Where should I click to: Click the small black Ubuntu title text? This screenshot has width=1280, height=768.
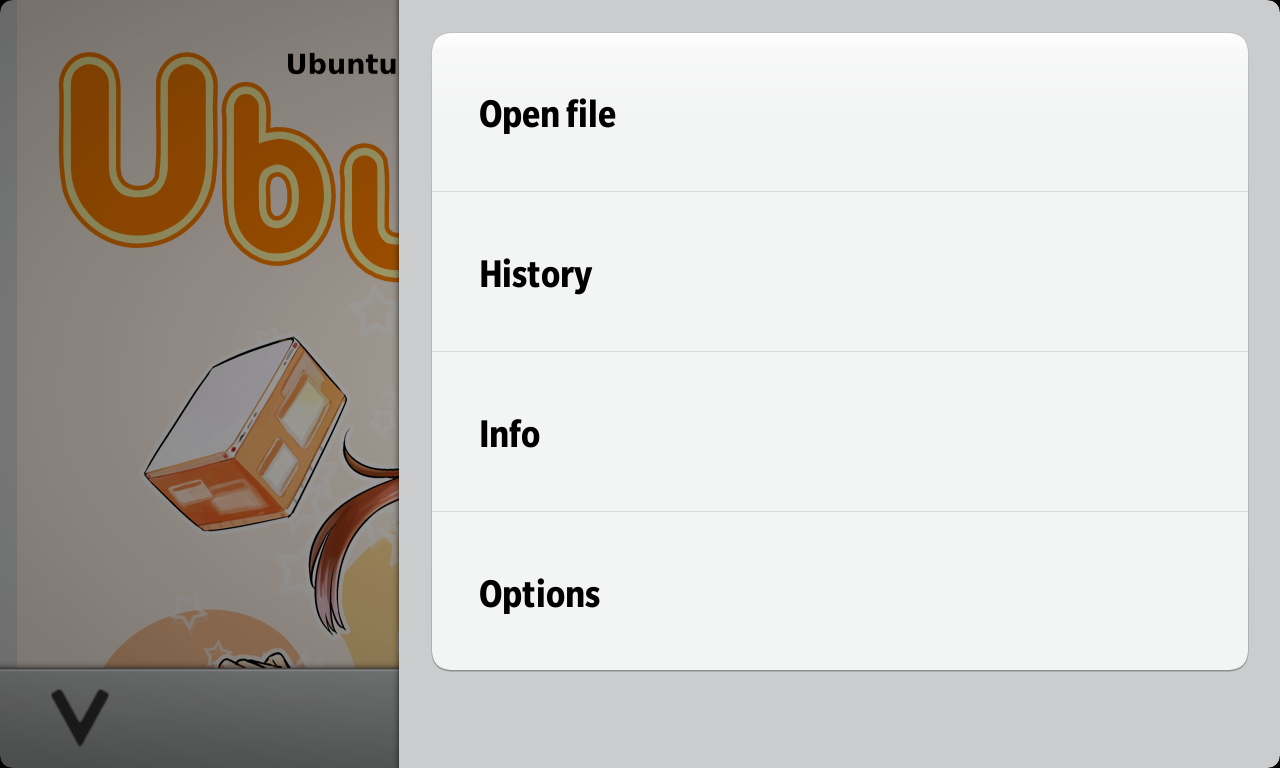pos(342,64)
